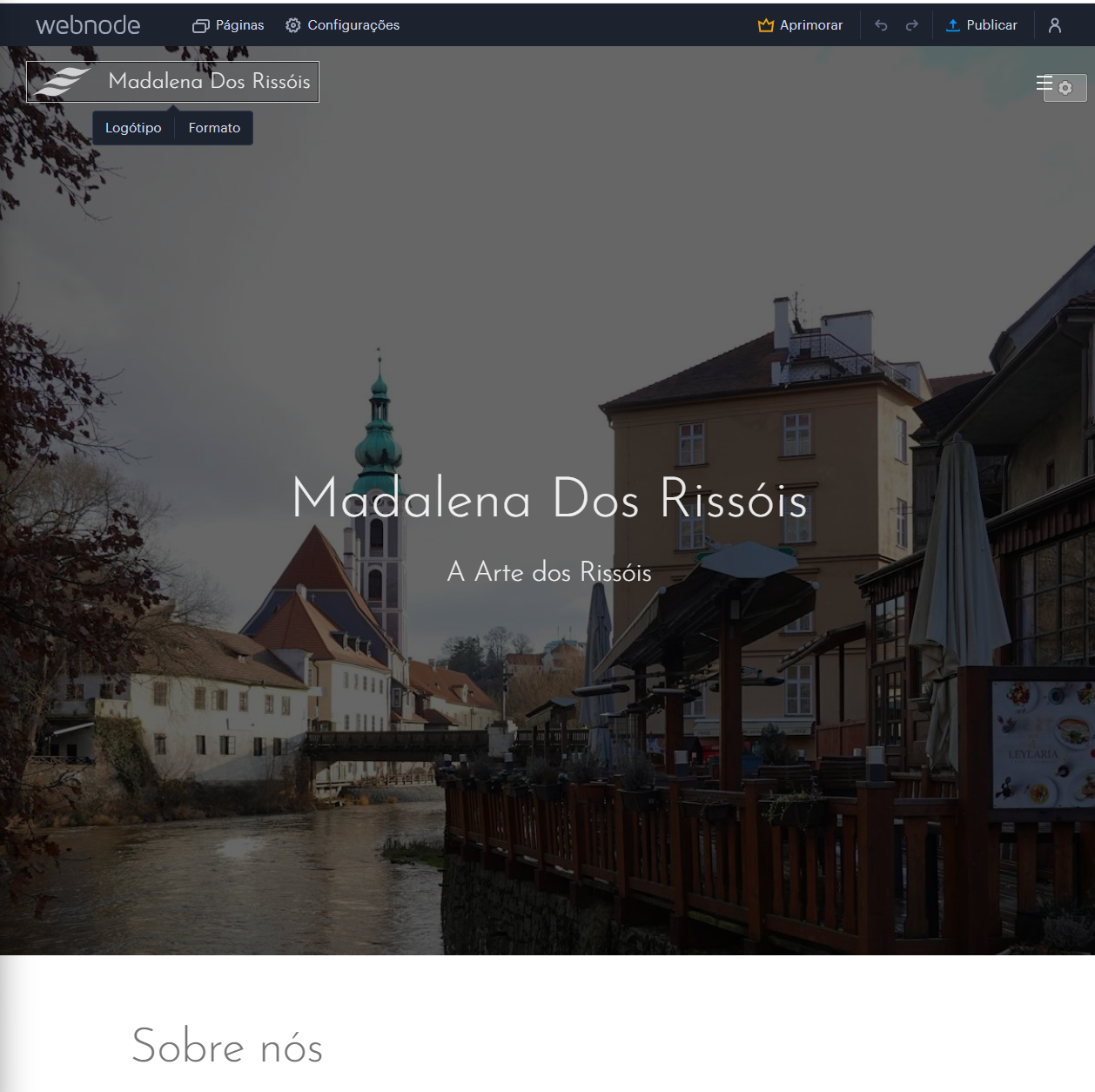Undo the last change
Image resolution: width=1095 pixels, height=1092 pixels.
pyautogui.click(x=881, y=26)
